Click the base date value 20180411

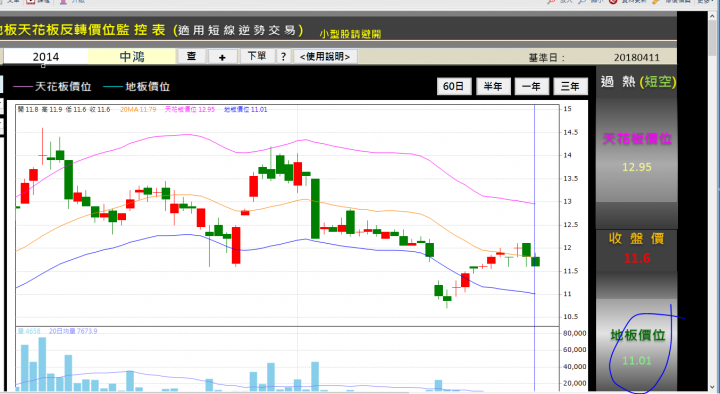click(636, 57)
